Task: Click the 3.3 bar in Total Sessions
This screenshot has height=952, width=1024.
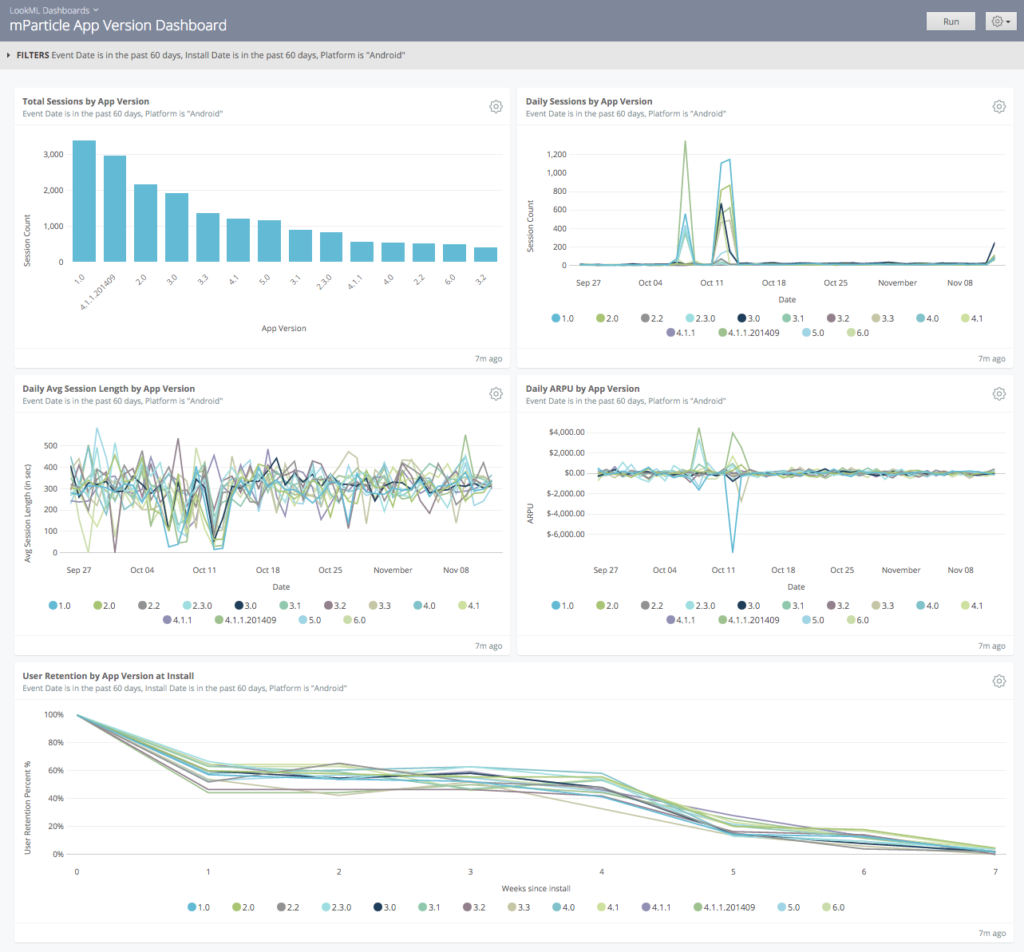Action: click(x=208, y=238)
